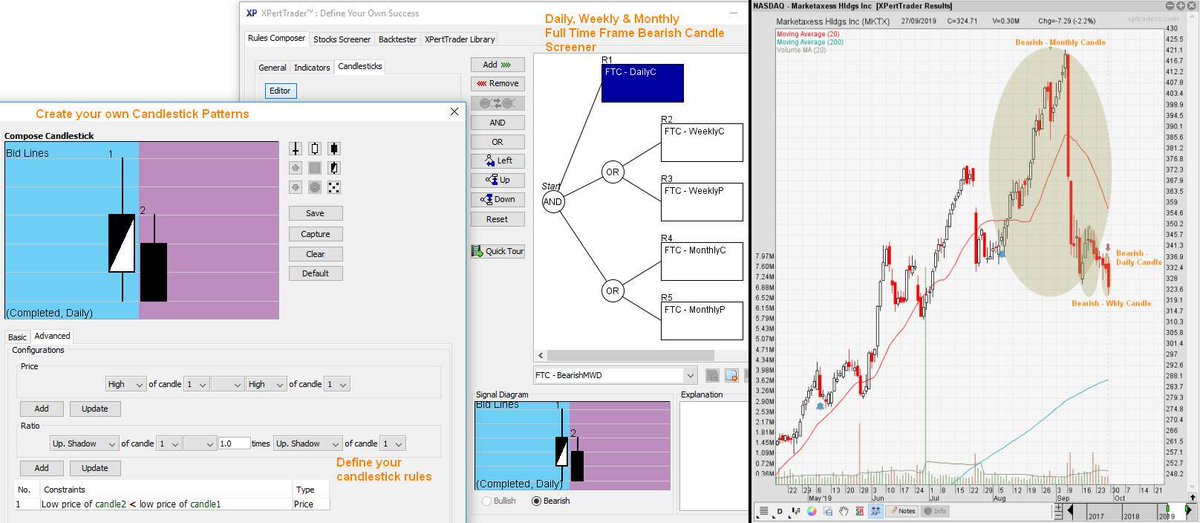Click the Default button
This screenshot has height=523, width=1200.
(x=315, y=273)
